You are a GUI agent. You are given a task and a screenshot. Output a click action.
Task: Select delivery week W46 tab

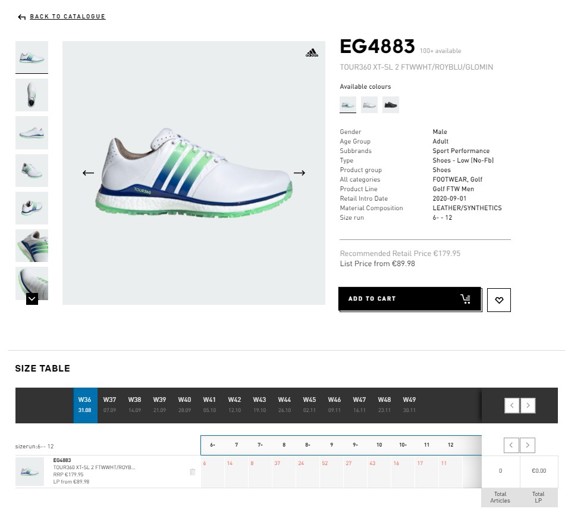click(334, 405)
